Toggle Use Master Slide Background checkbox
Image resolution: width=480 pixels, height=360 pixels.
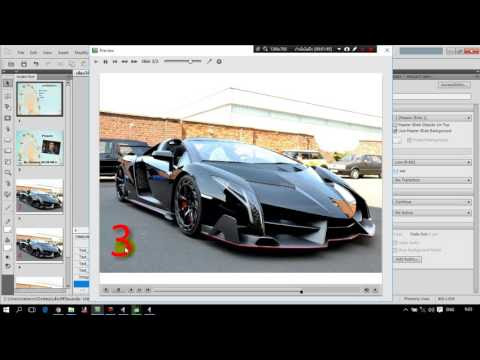coord(396,131)
